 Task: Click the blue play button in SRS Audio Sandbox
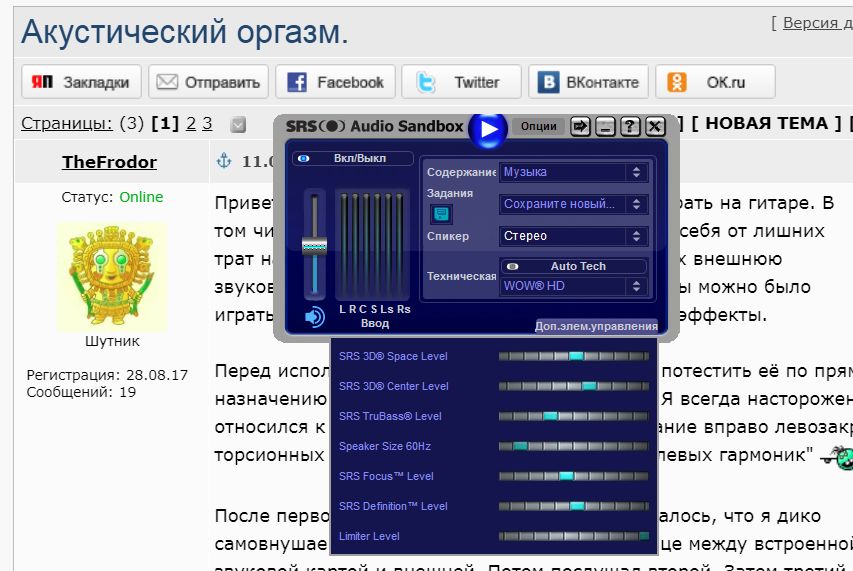tap(488, 128)
